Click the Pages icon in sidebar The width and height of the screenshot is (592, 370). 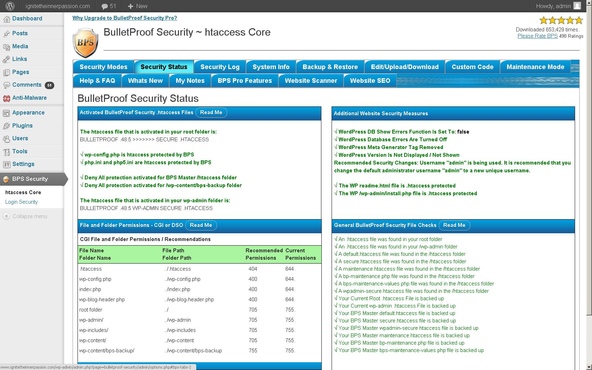click(6, 72)
